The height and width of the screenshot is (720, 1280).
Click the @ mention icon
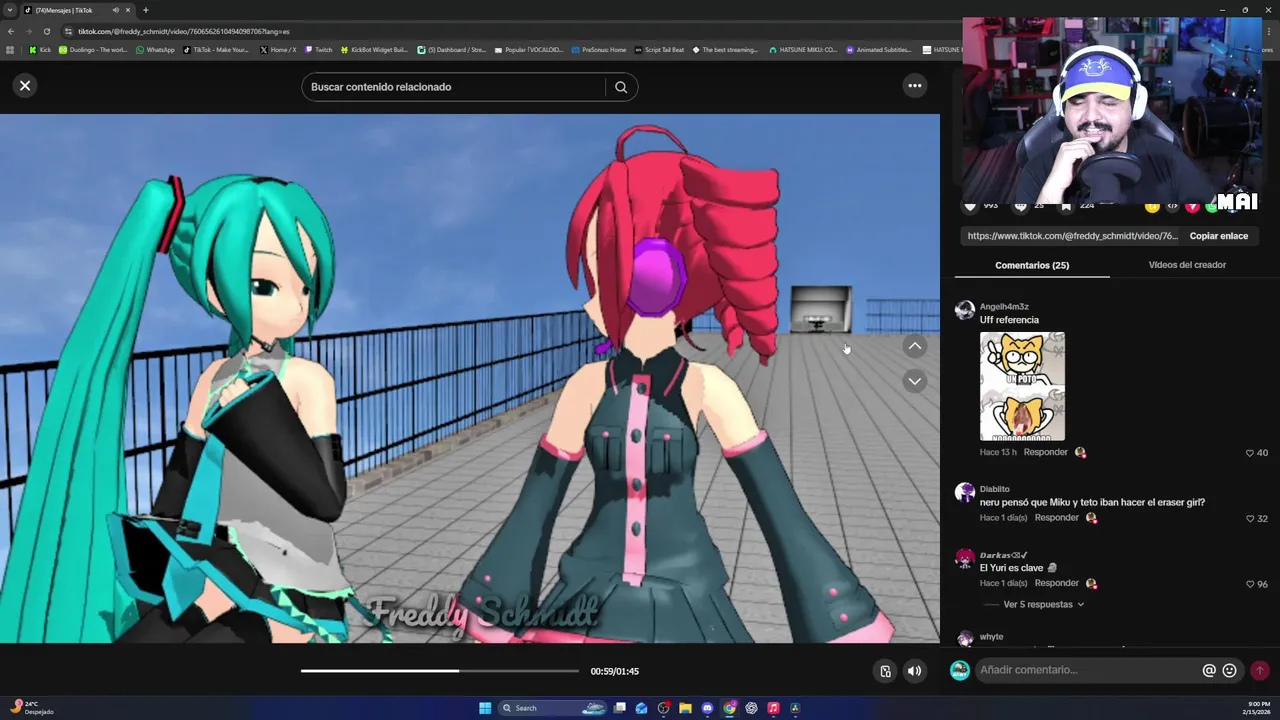(x=1209, y=671)
